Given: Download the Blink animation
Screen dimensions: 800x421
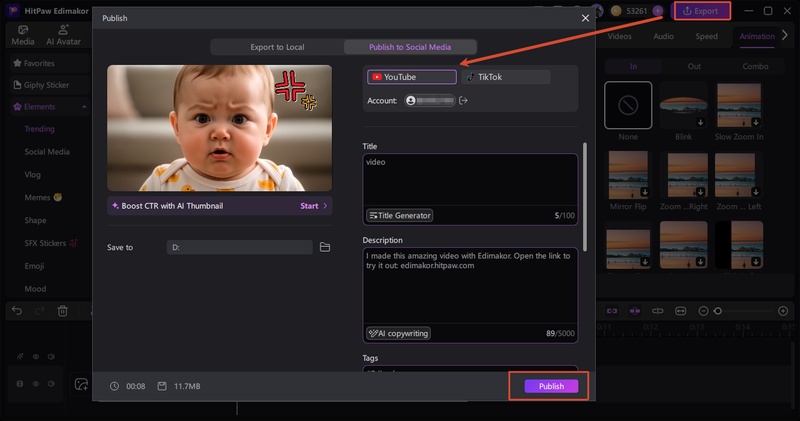Looking at the screenshot, I should 701,122.
